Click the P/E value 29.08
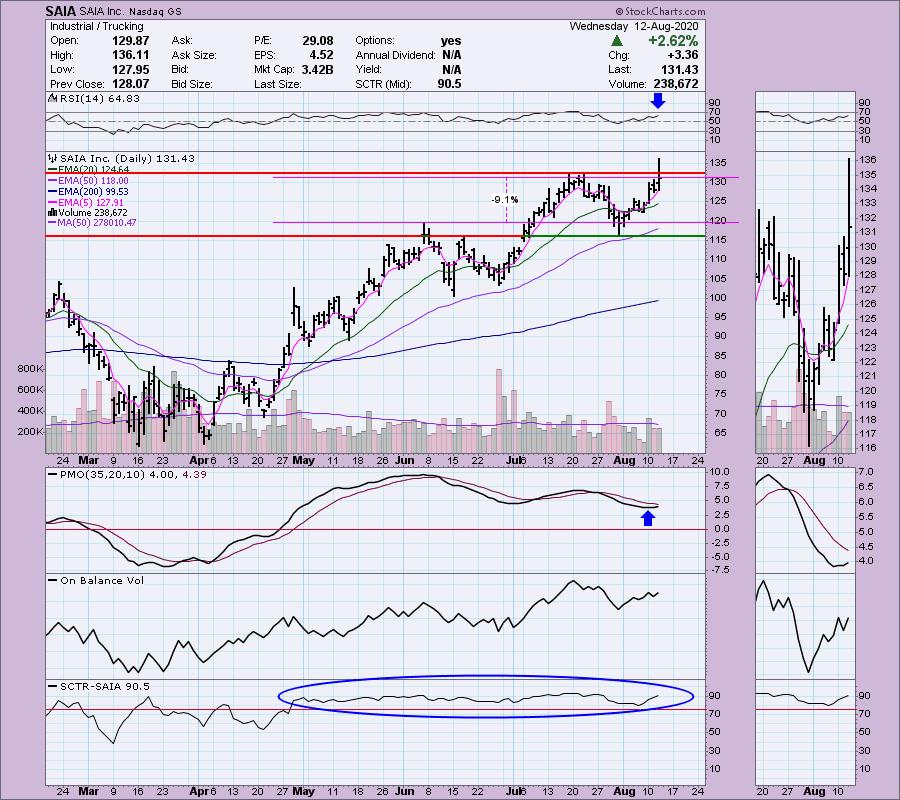The width and height of the screenshot is (900, 800). point(318,41)
